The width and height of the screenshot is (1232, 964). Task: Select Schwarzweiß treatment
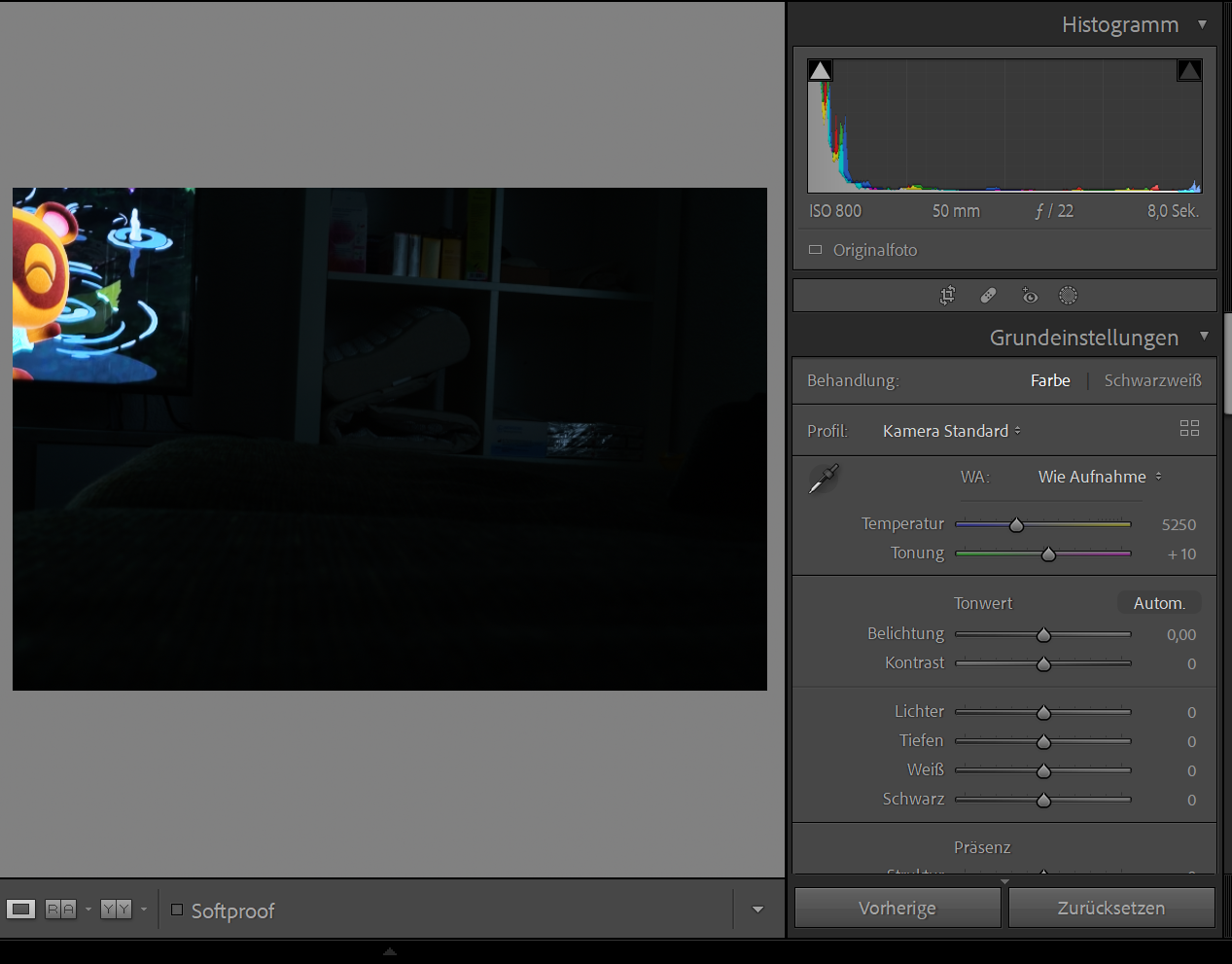click(x=1152, y=380)
